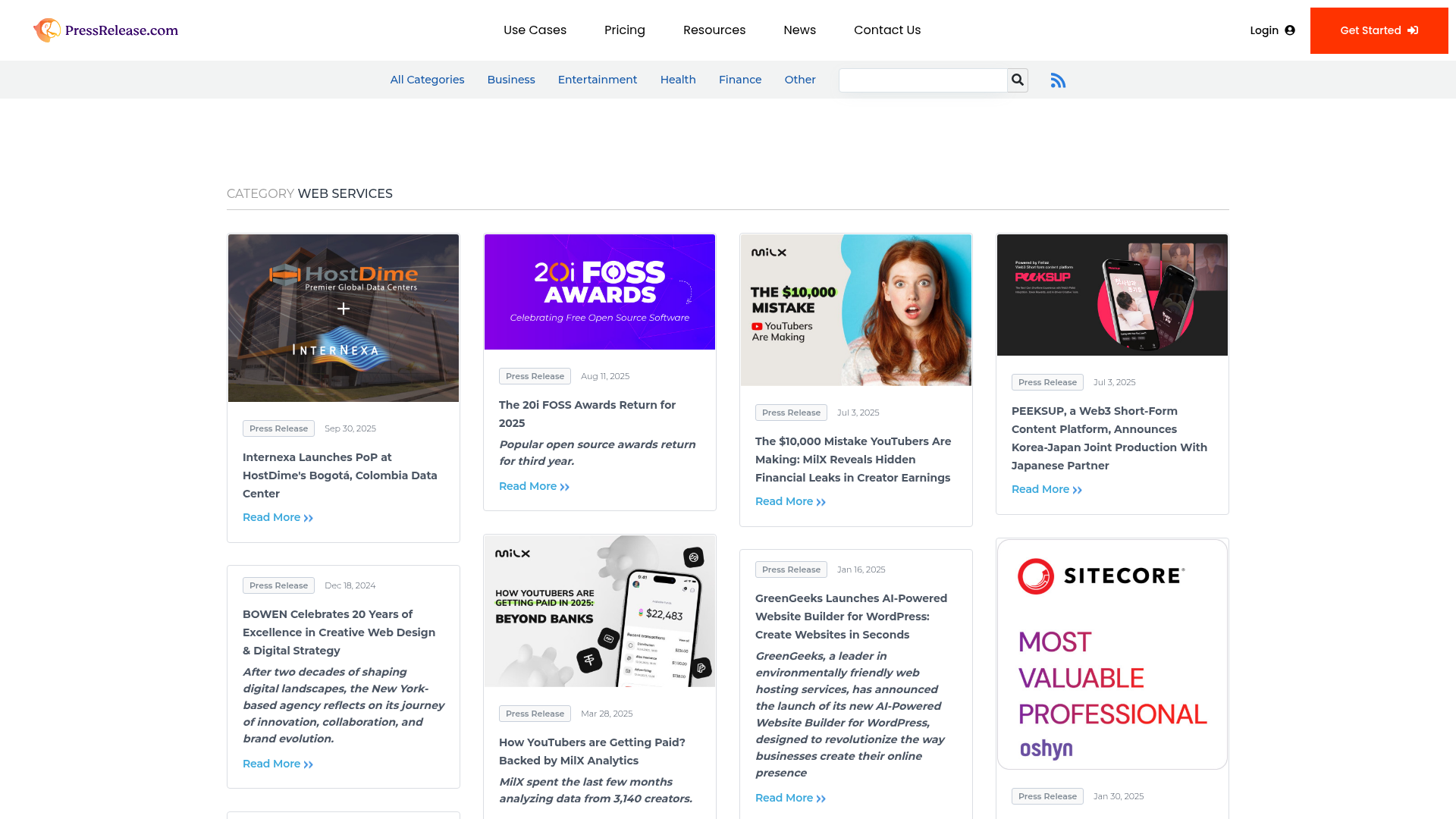Open the RSS feed icon

1058,80
